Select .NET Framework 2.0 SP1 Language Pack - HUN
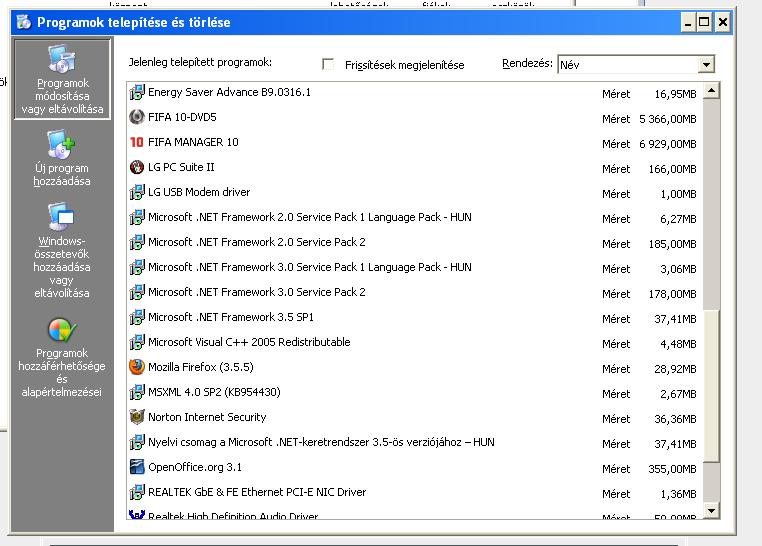 [x=414, y=218]
